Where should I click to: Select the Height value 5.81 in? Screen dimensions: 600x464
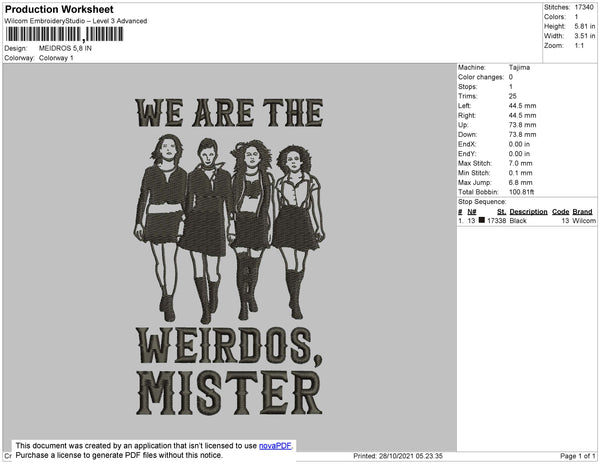click(x=585, y=26)
